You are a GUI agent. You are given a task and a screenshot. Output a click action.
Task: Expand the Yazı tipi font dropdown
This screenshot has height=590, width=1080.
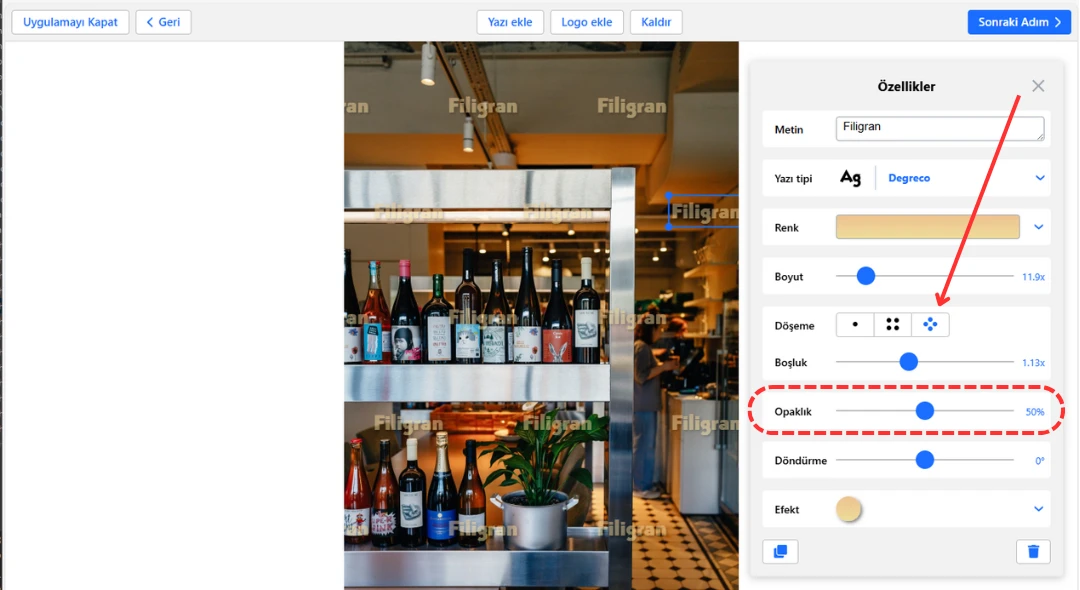[1040, 178]
